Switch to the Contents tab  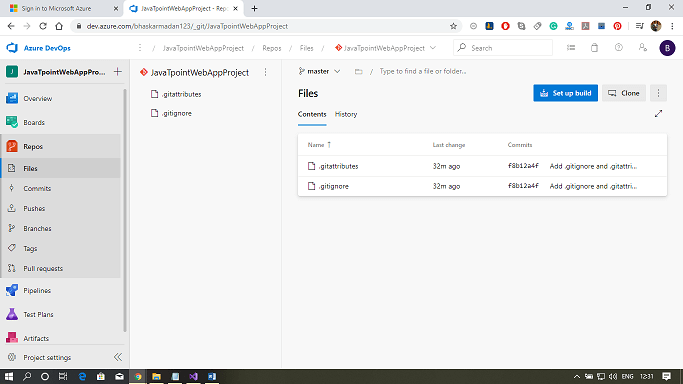click(x=312, y=114)
